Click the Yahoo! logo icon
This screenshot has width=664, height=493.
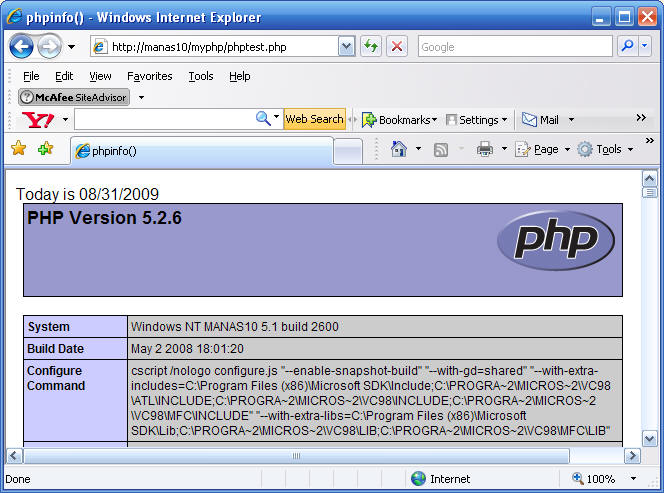pyautogui.click(x=38, y=120)
